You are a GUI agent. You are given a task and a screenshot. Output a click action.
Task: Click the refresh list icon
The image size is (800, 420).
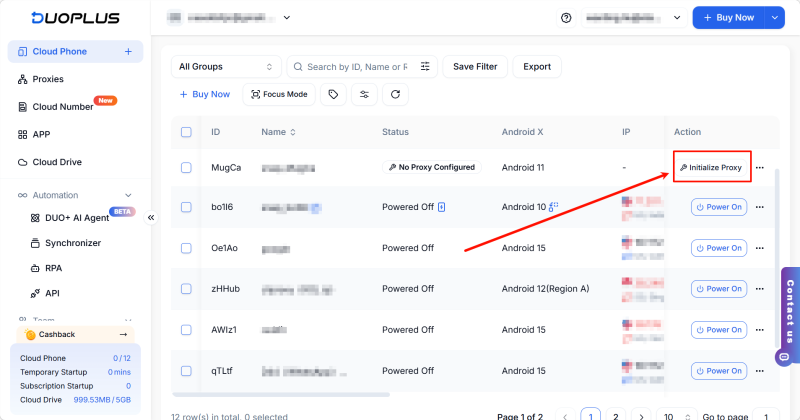396,94
